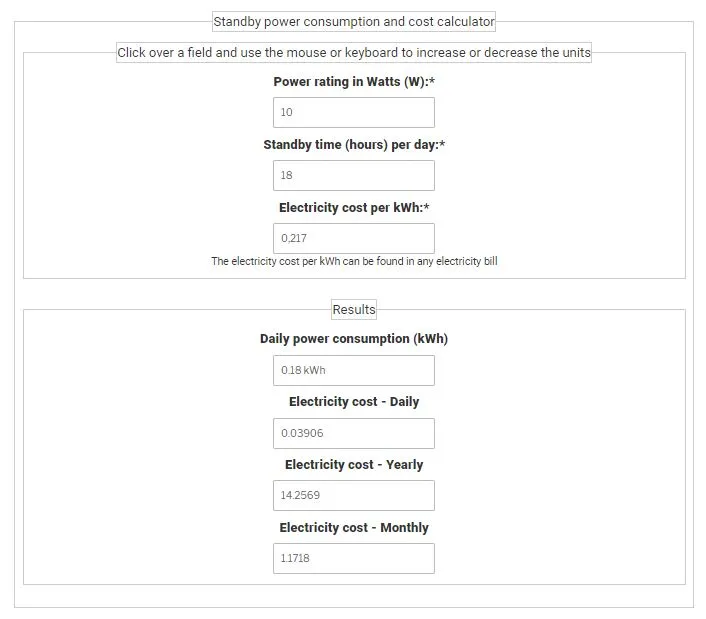Viewport: 706px width, 619px height.
Task: Click the Daily power consumption result field
Action: (353, 370)
